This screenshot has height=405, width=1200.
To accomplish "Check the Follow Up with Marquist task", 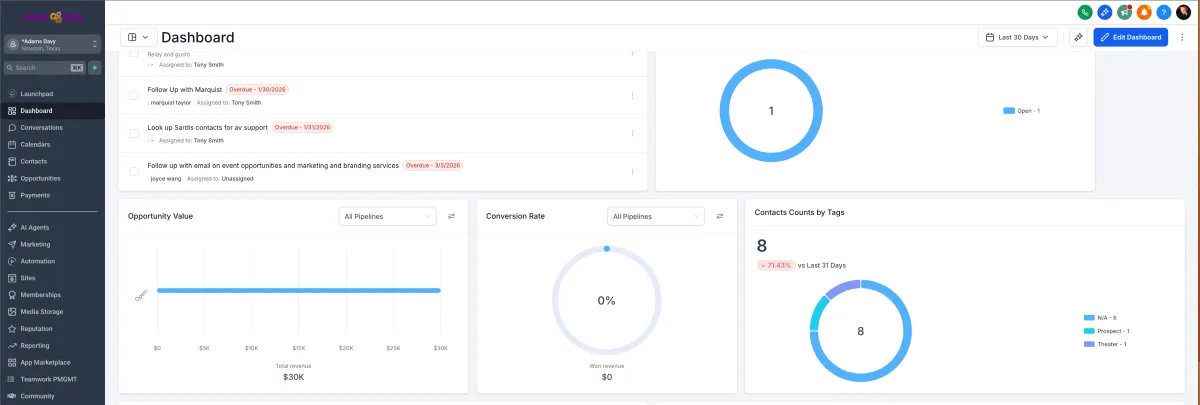I will point(134,95).
